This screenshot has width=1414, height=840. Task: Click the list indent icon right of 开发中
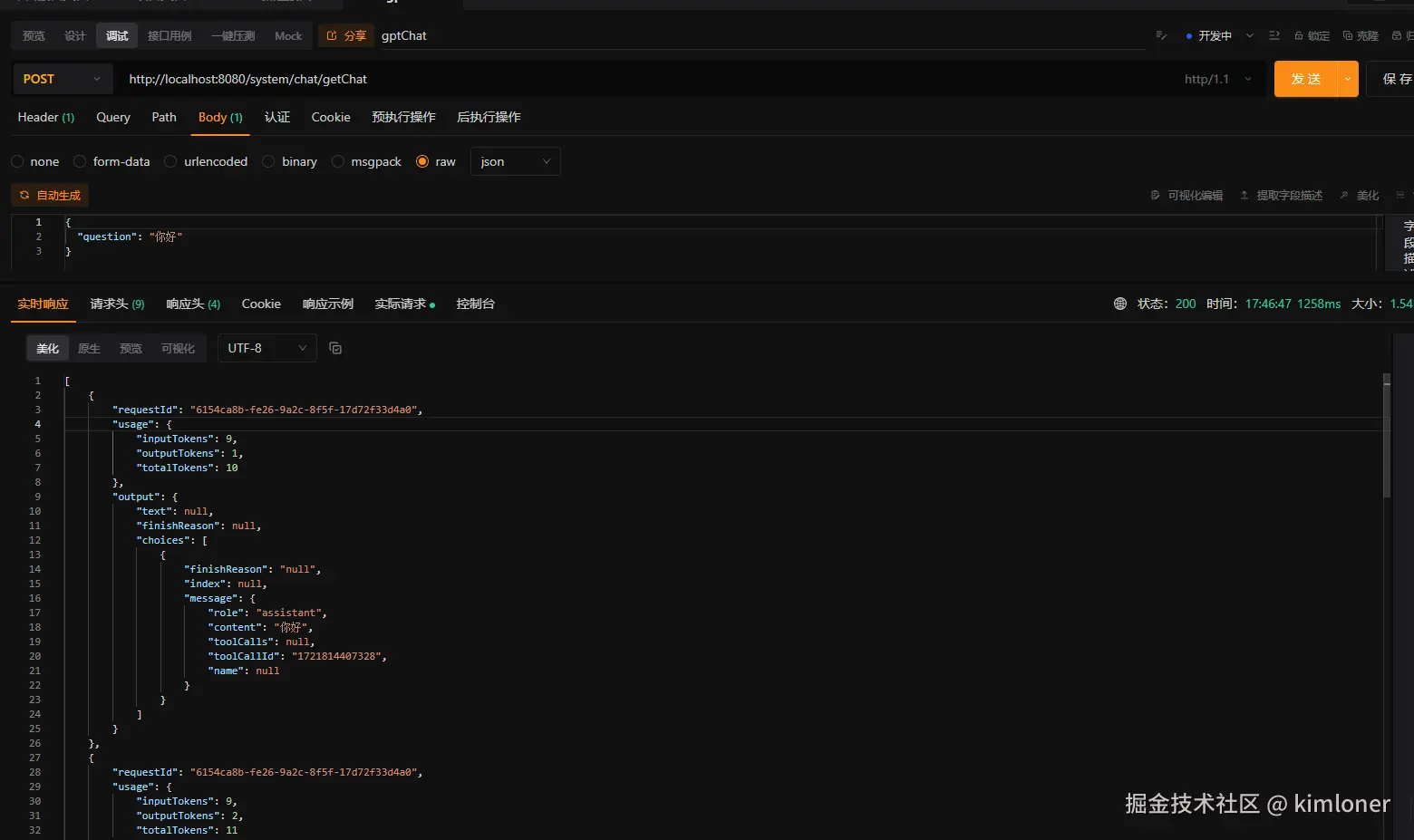tap(1274, 35)
